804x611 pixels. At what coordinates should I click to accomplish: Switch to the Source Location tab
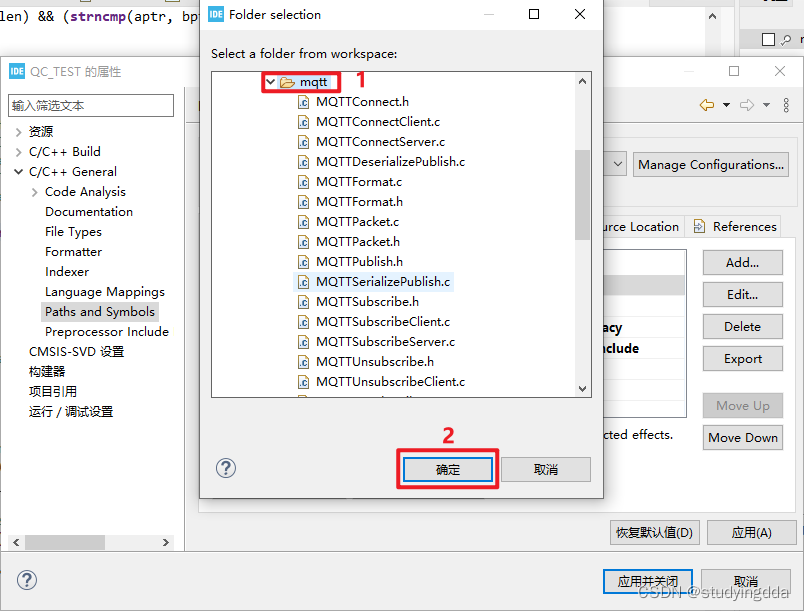point(642,227)
